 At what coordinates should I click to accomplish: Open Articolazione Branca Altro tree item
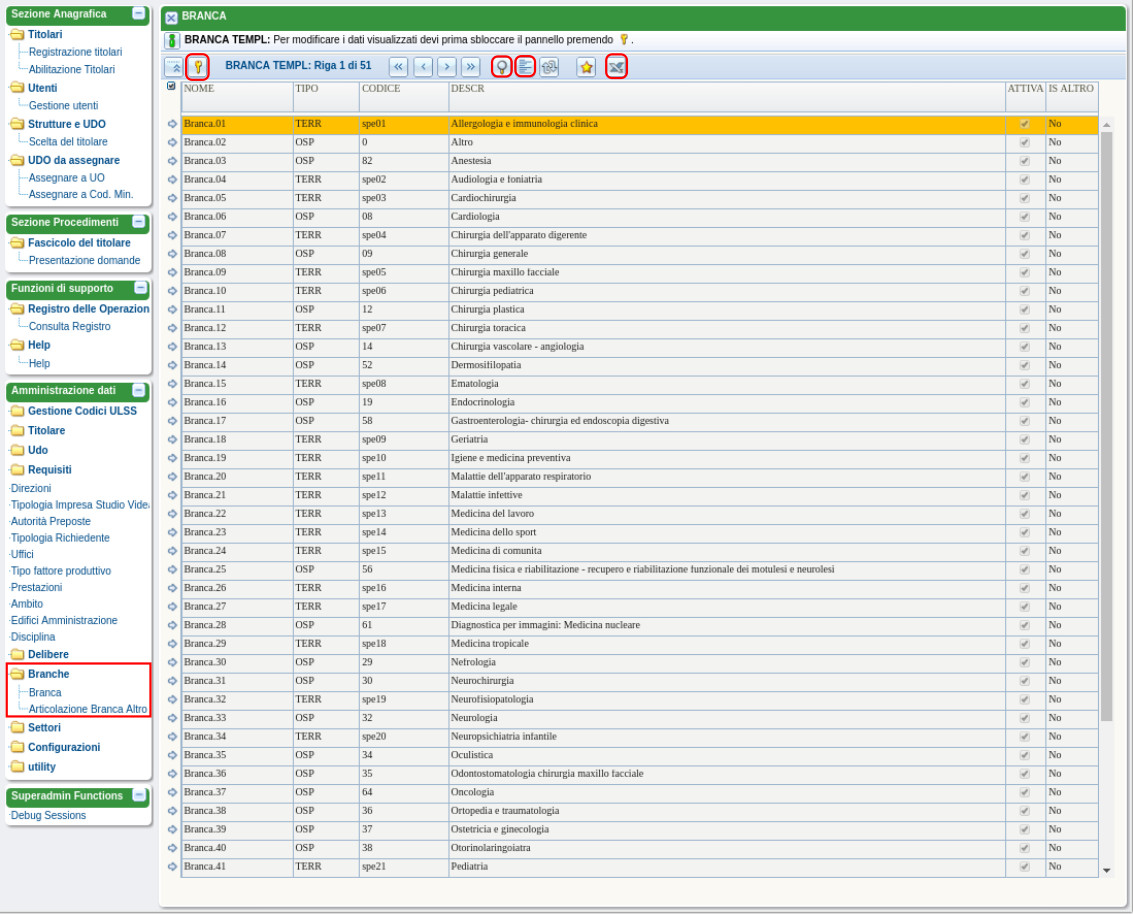(87, 709)
